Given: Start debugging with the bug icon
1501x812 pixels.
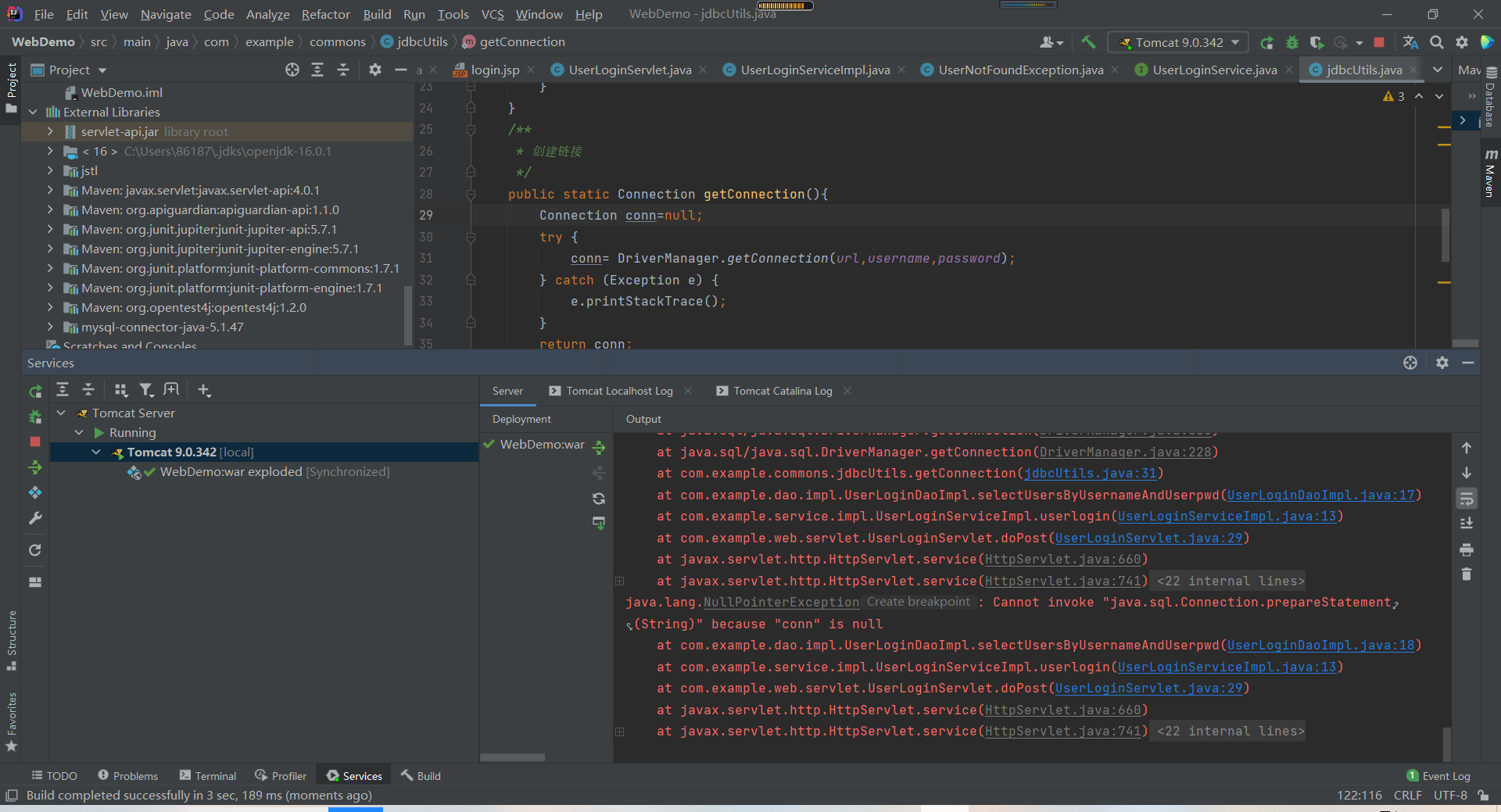Looking at the screenshot, I should point(1291,42).
